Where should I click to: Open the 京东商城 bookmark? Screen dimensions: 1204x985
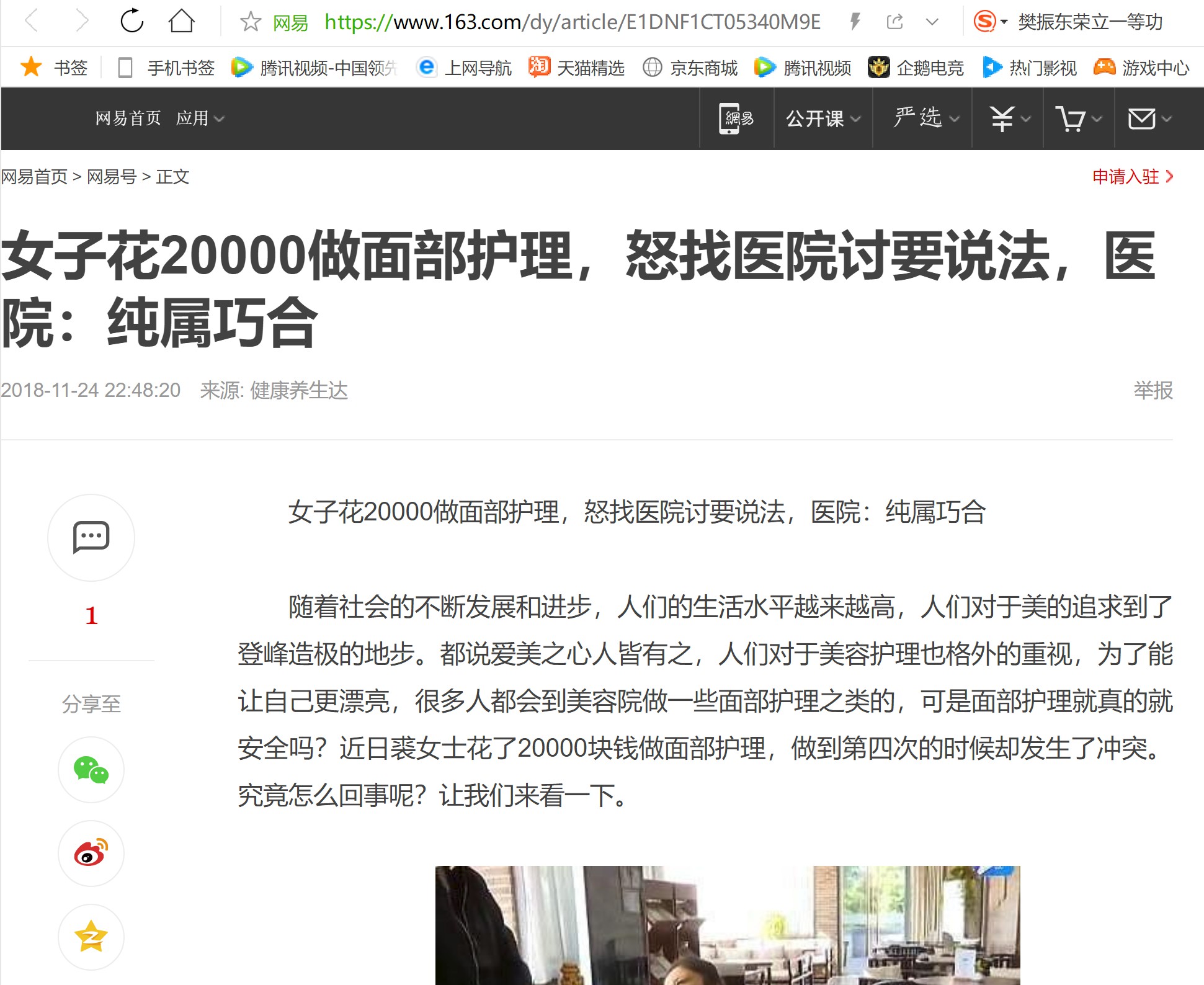690,67
